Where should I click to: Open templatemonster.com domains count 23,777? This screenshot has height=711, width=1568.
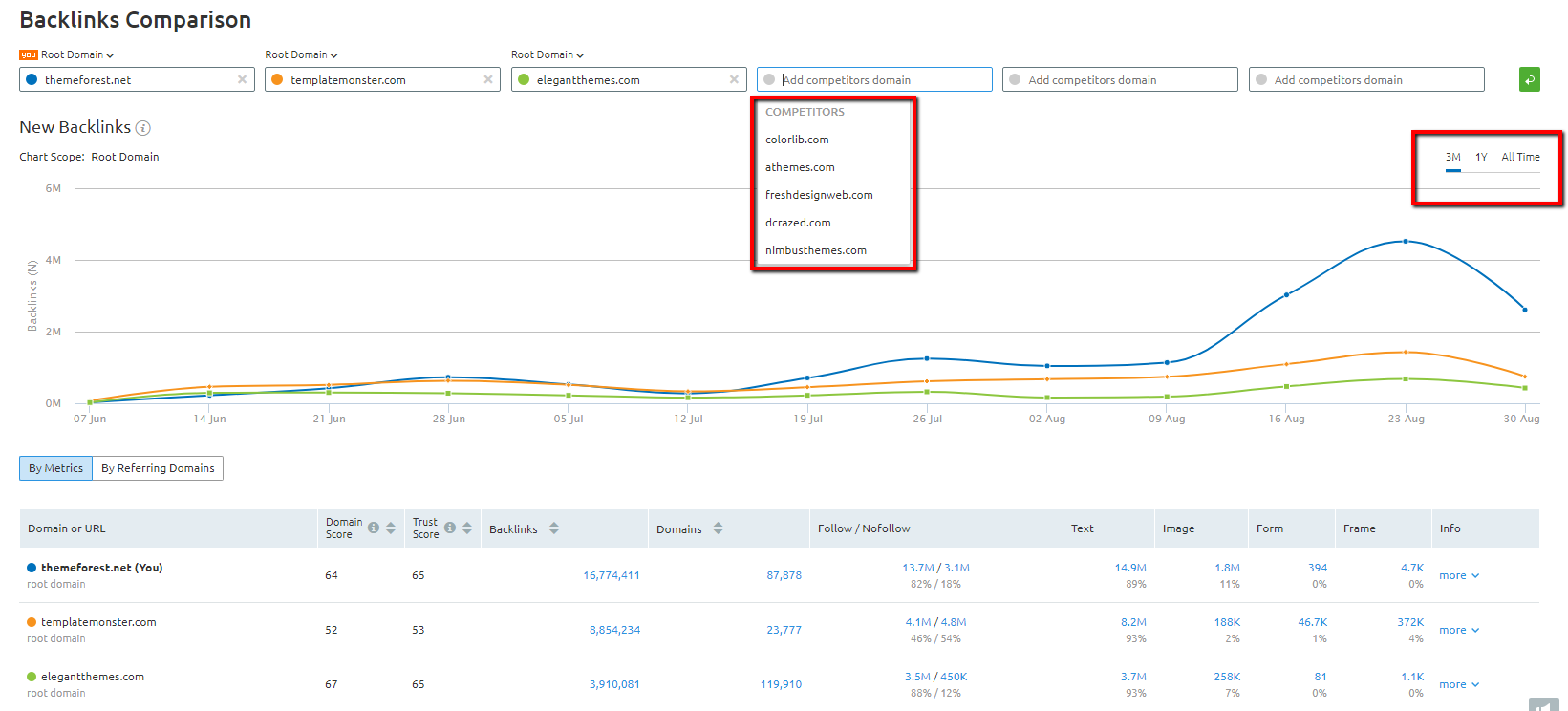tap(784, 630)
